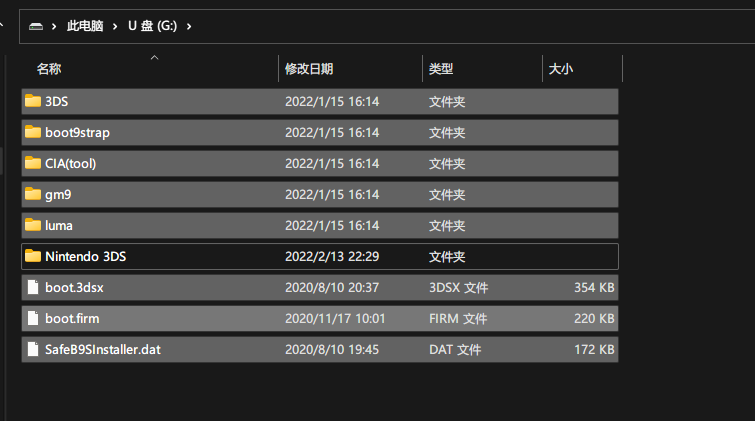Expand the chevron after 此电脑 breadcrumb

[115, 26]
